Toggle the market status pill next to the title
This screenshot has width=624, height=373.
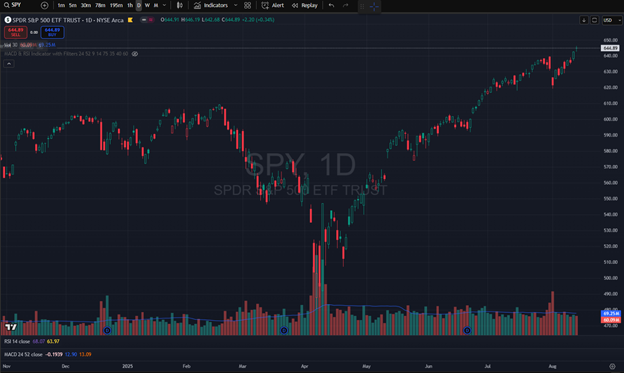click(x=147, y=20)
